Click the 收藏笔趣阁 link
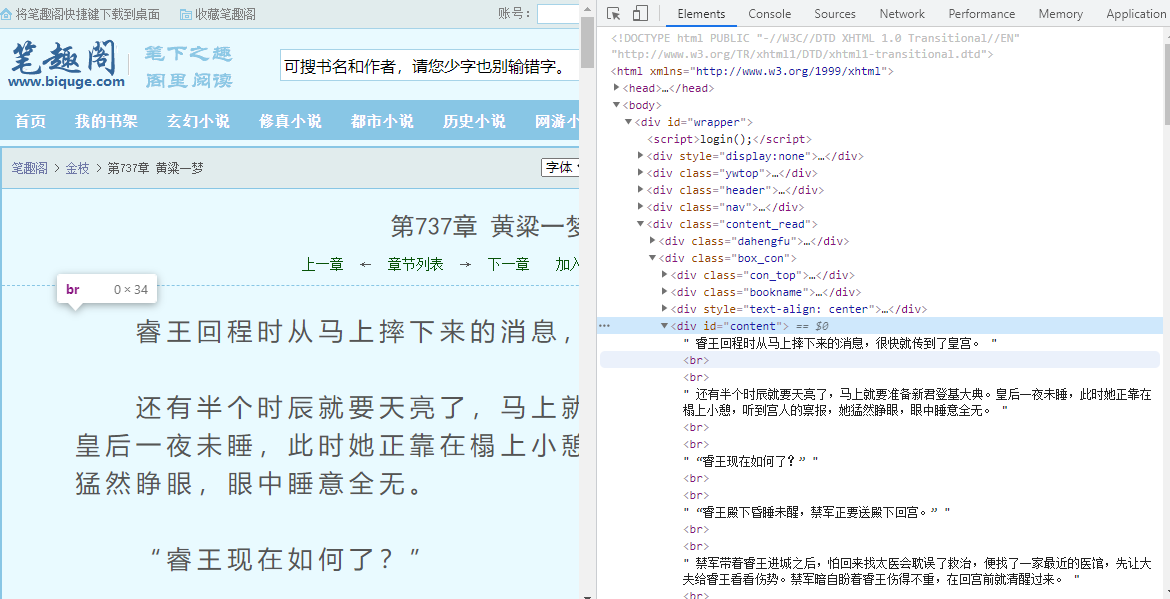Image resolution: width=1170 pixels, height=599 pixels. pos(225,14)
